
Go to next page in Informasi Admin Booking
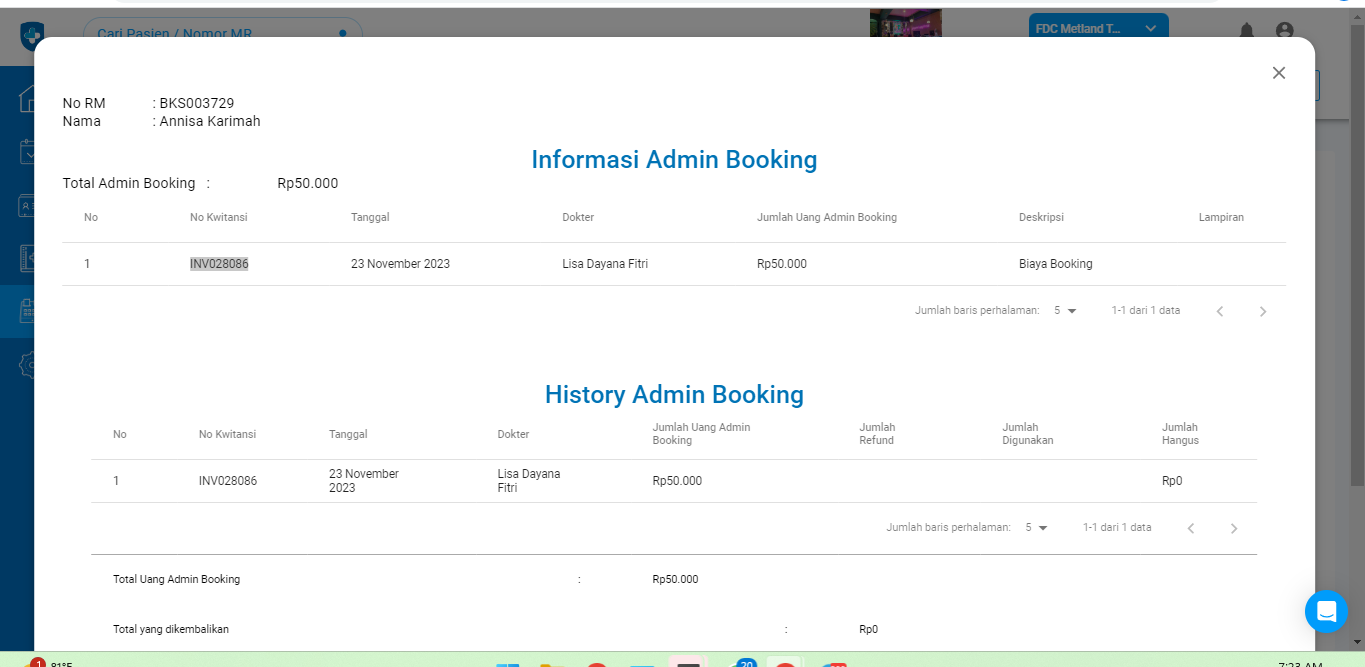[1262, 311]
